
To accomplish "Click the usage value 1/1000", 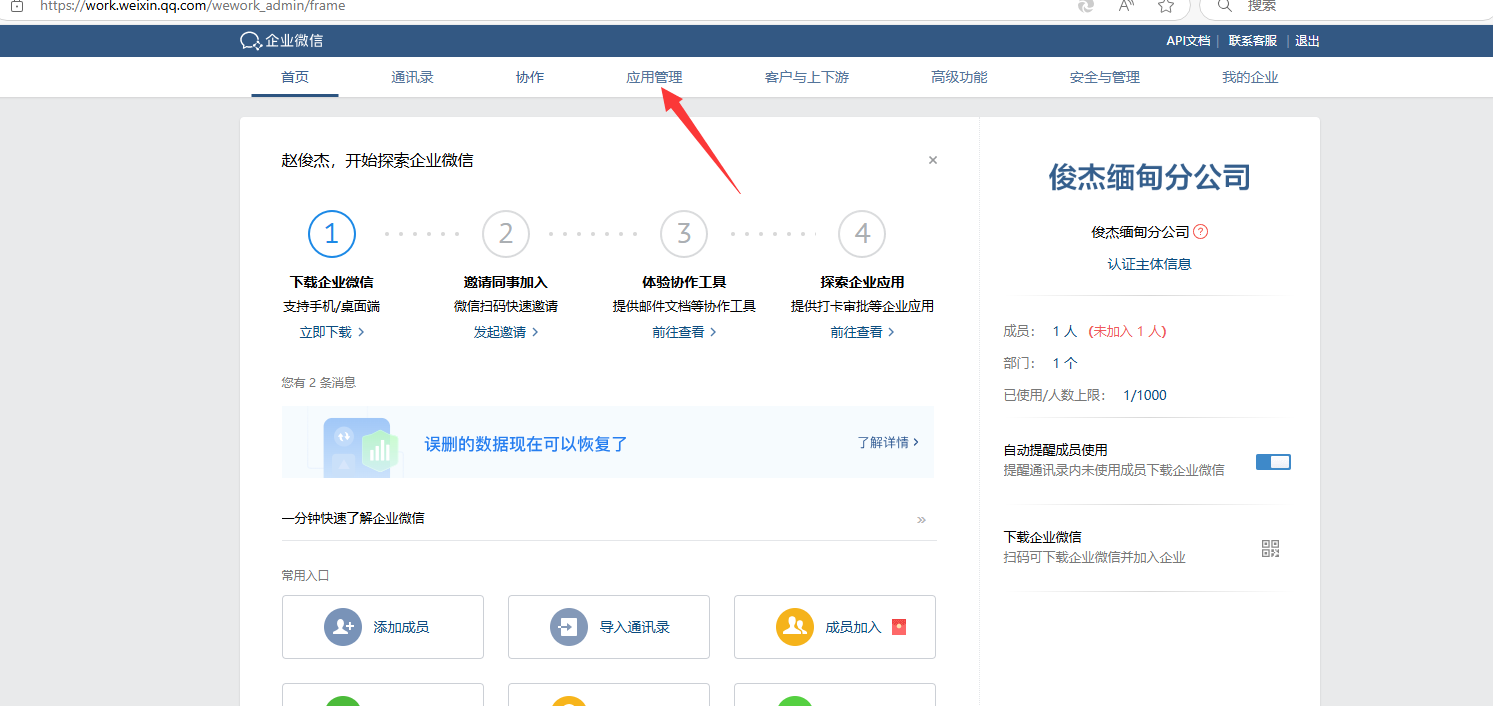I will coord(1145,395).
